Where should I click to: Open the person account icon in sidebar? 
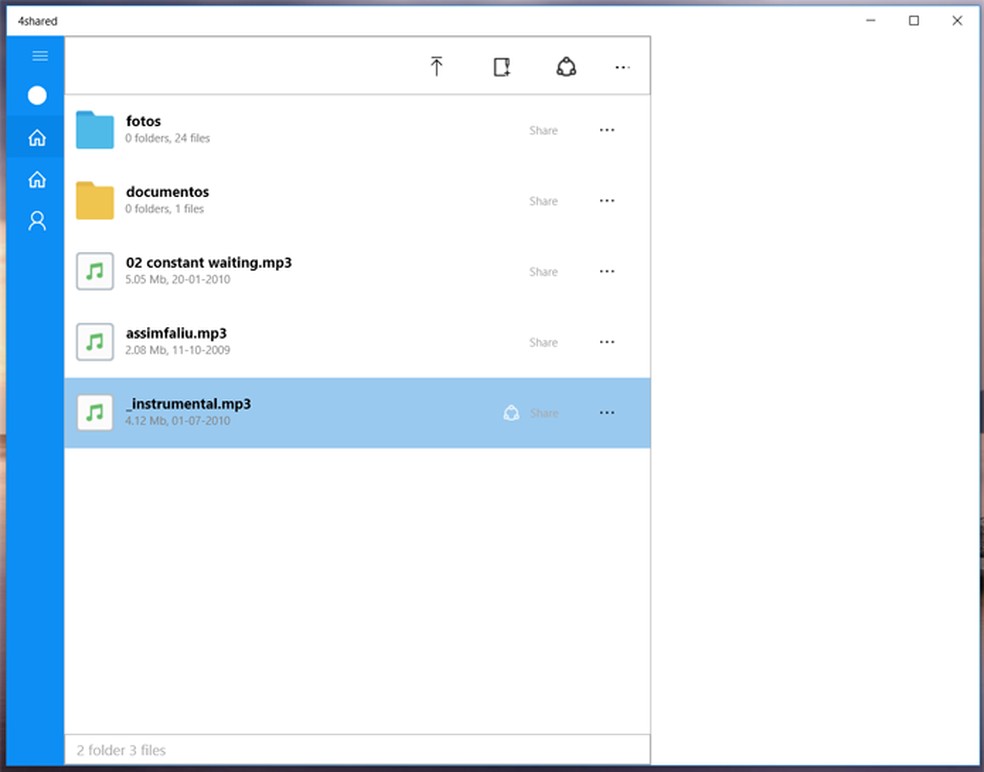coord(37,221)
